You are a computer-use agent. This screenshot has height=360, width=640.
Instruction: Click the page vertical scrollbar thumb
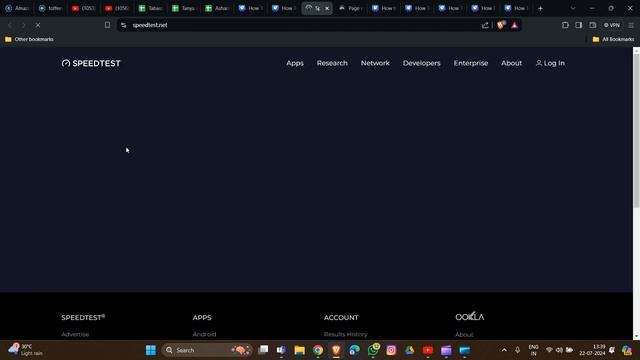[636, 131]
